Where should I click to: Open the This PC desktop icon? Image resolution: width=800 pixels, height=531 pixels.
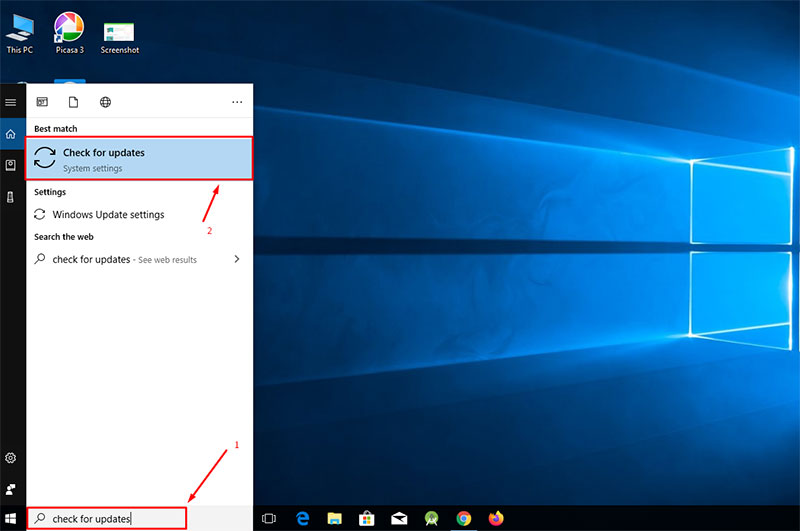point(20,33)
